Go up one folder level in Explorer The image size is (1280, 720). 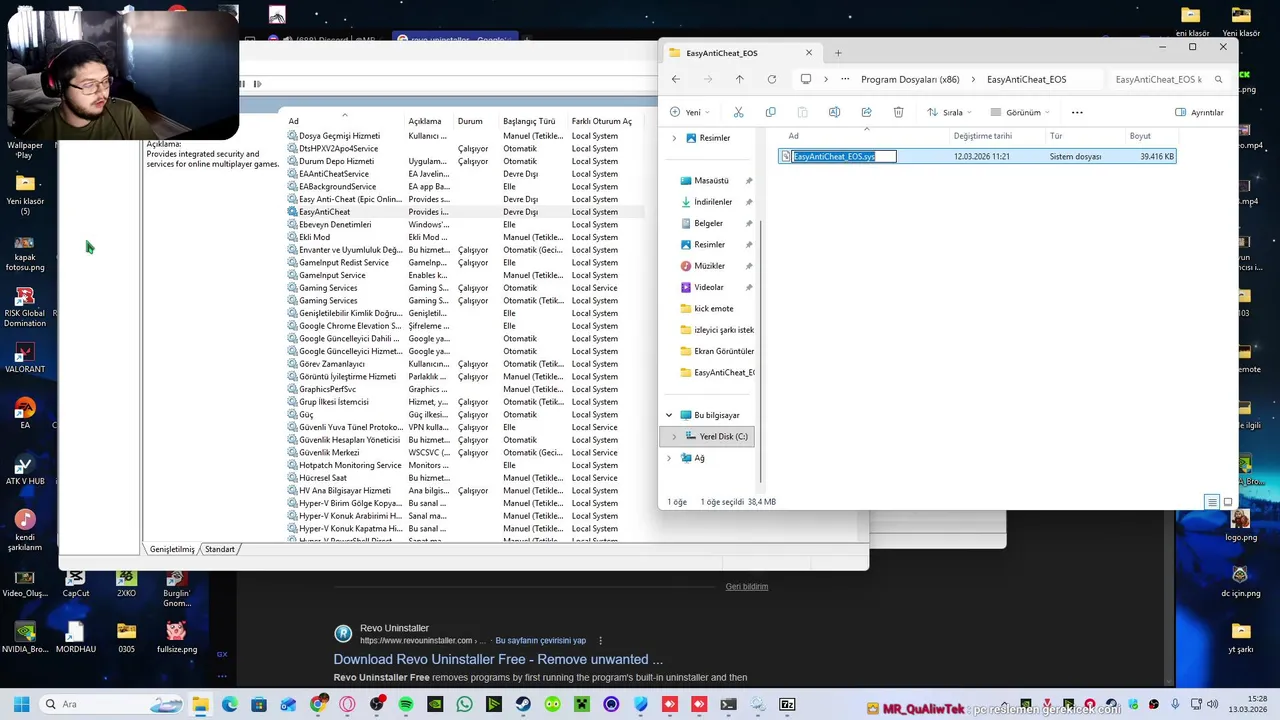tap(740, 79)
